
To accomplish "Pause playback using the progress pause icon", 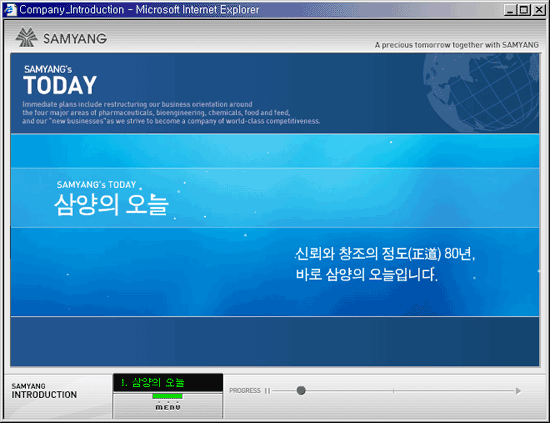I will click(268, 391).
